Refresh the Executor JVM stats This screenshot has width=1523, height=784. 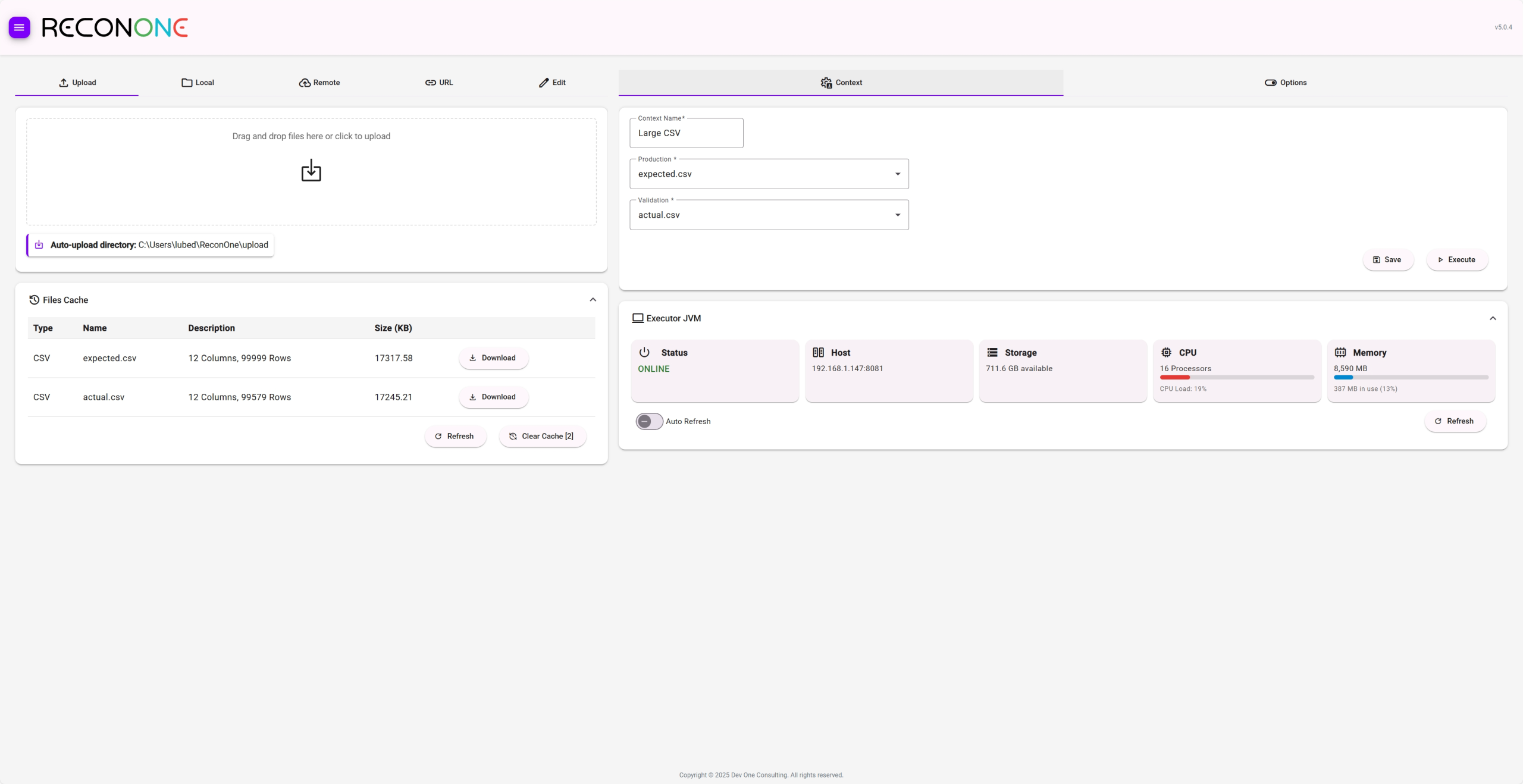pos(1455,421)
